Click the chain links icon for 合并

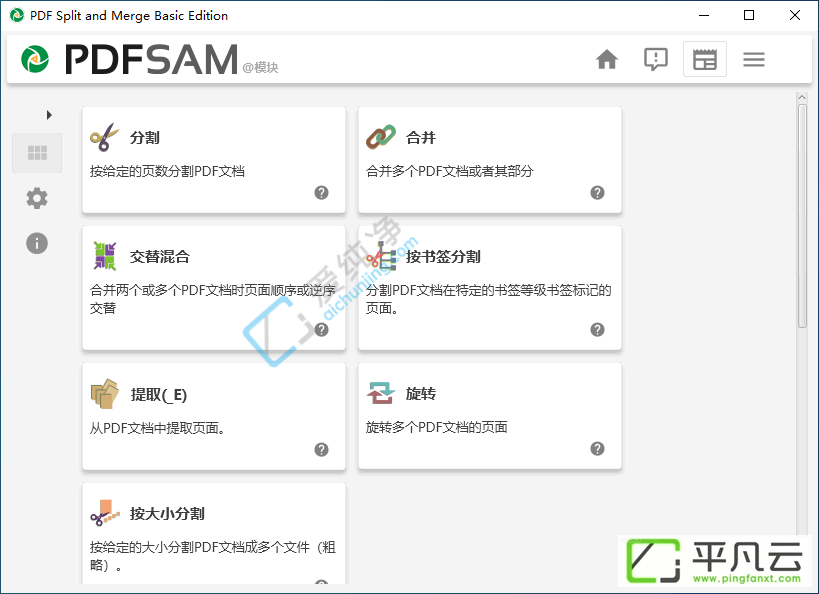[380, 137]
